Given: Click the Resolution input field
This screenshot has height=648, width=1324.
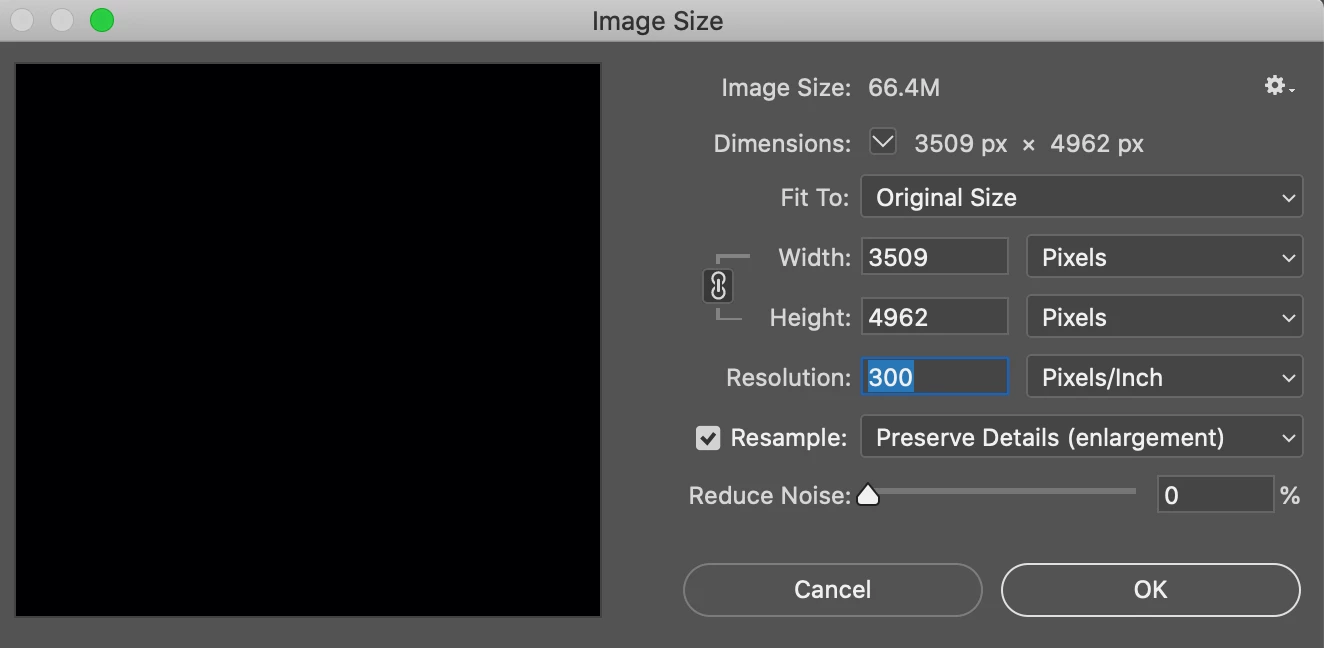Looking at the screenshot, I should coord(934,377).
